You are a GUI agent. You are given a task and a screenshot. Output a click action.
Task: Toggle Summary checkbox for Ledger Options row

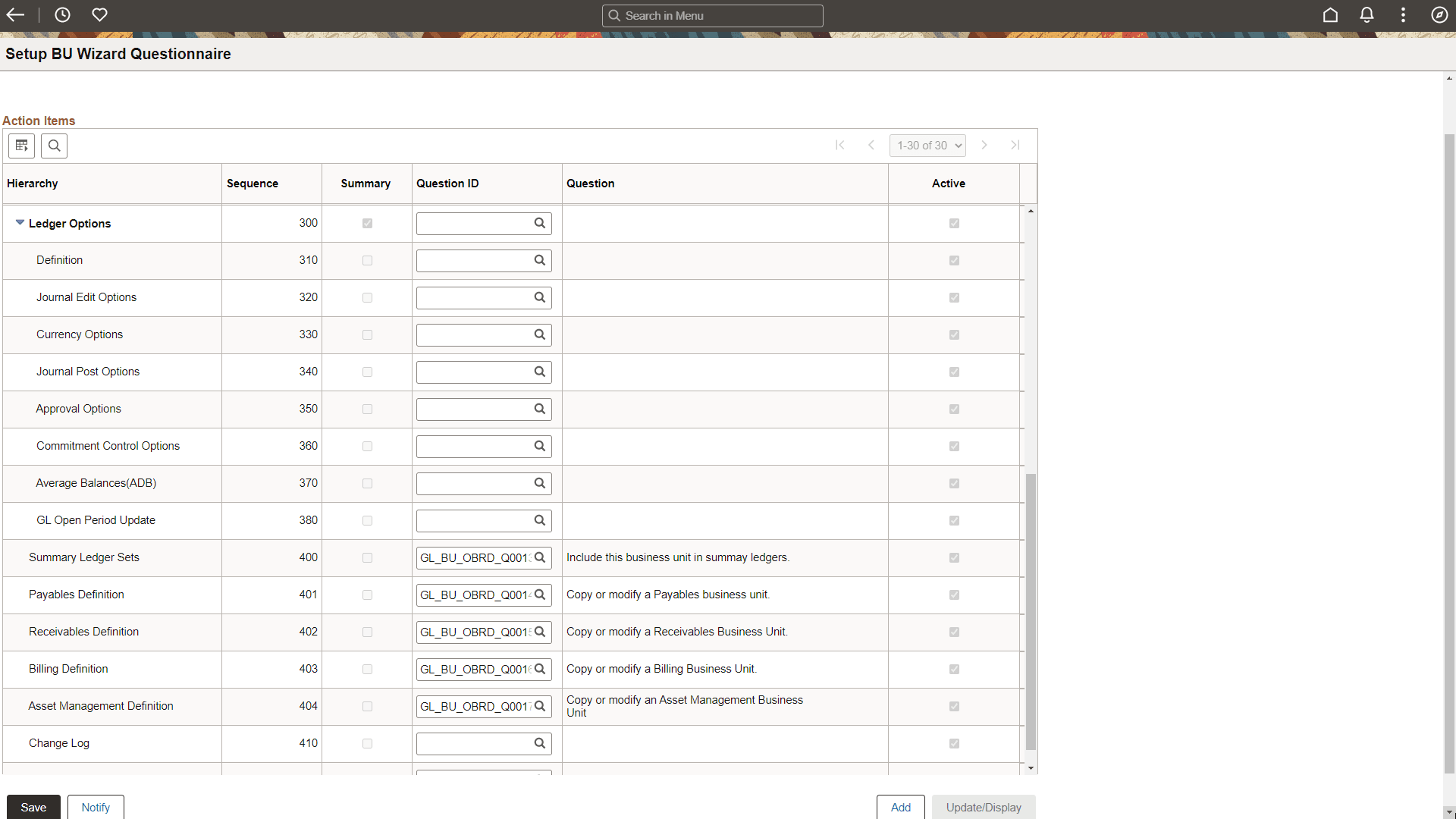pyautogui.click(x=367, y=224)
